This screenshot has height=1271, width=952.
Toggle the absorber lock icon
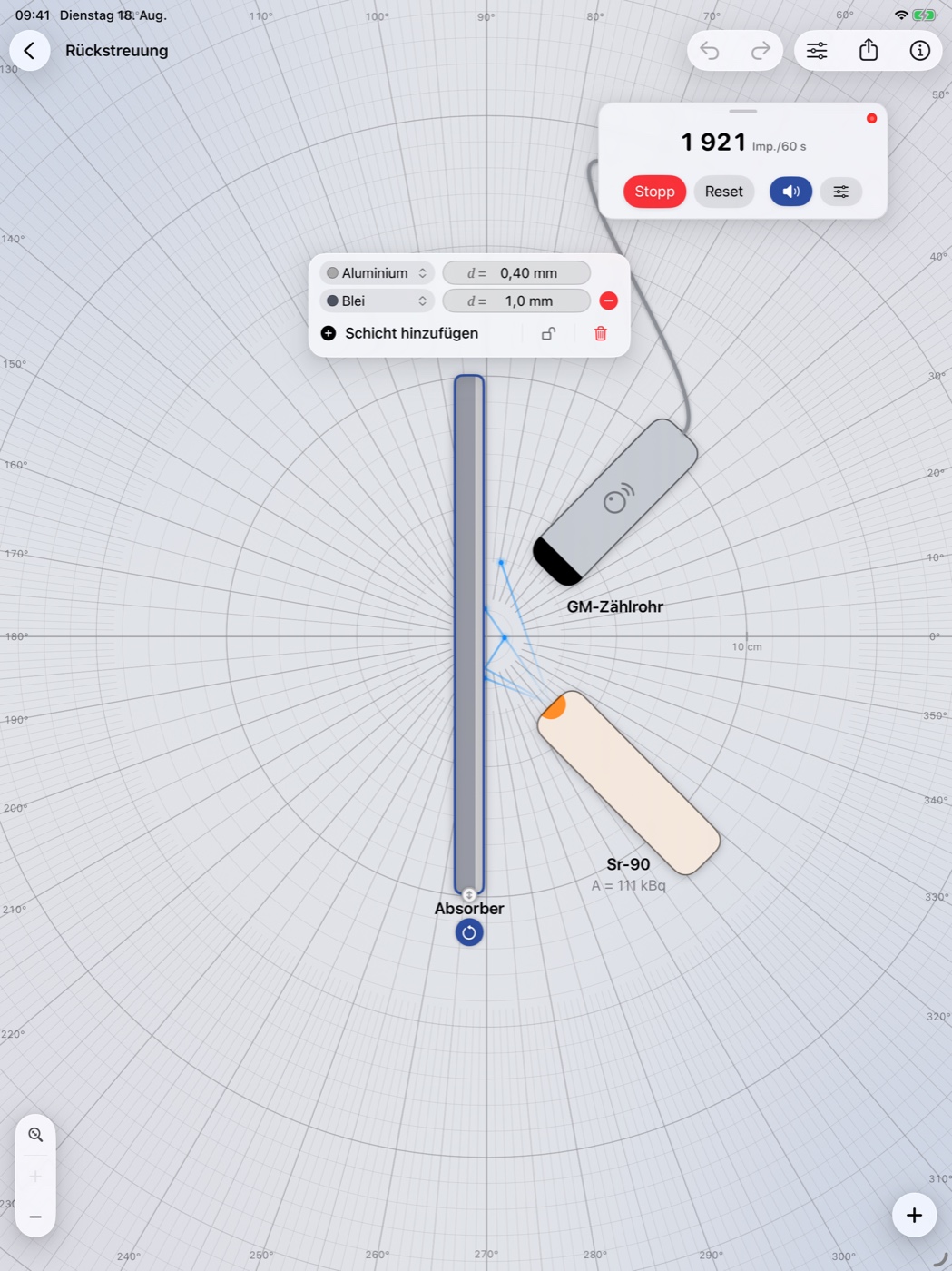[x=548, y=333]
